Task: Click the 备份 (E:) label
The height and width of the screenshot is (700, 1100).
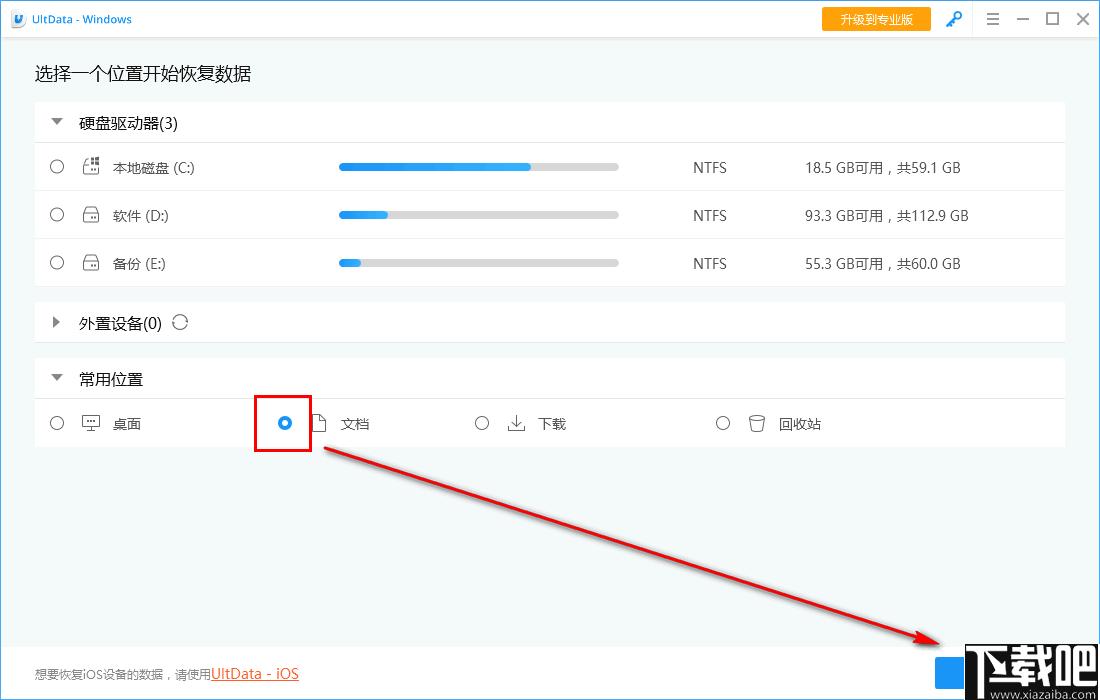Action: (139, 264)
